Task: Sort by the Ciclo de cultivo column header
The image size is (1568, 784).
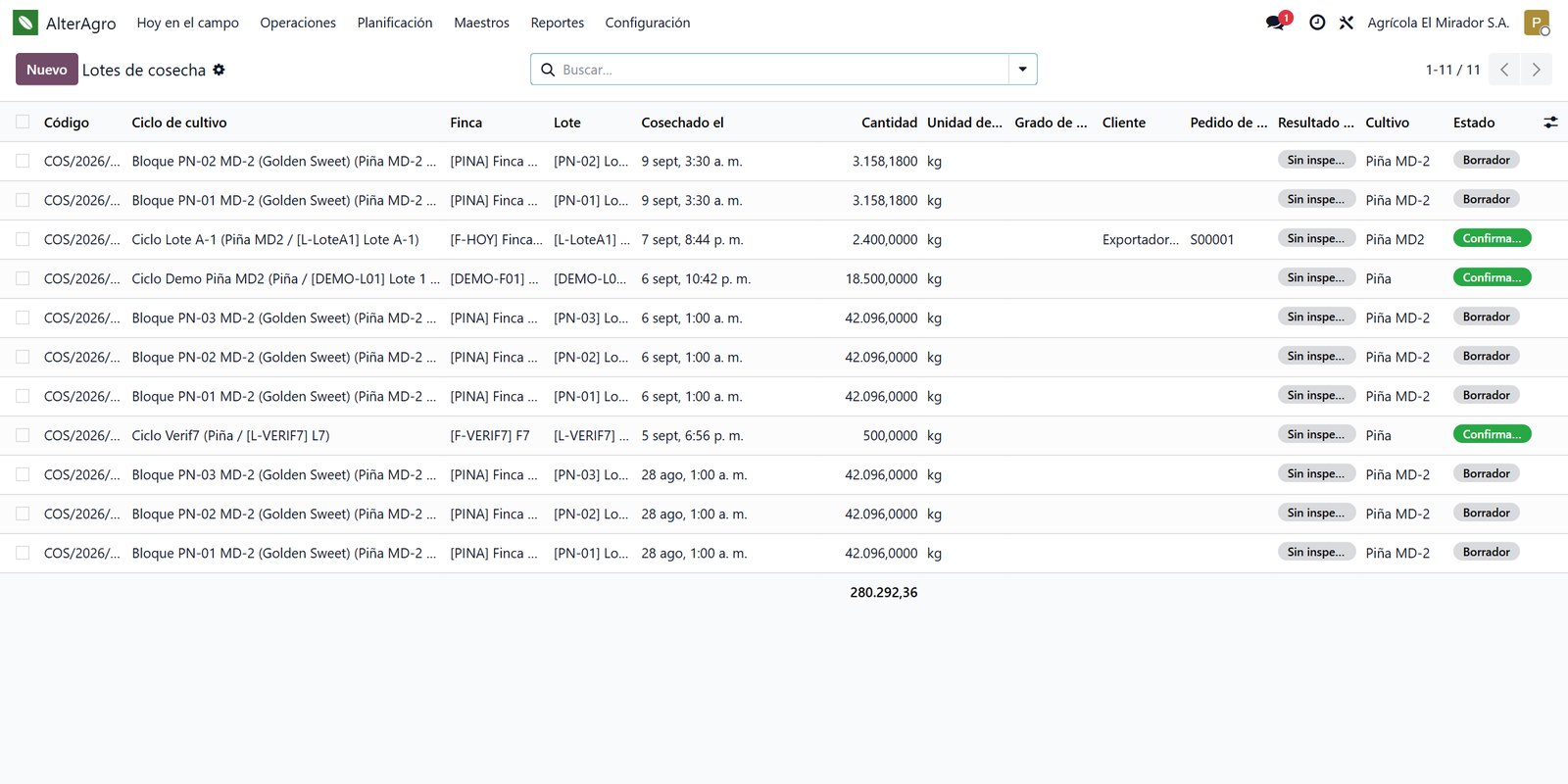Action: coord(179,122)
